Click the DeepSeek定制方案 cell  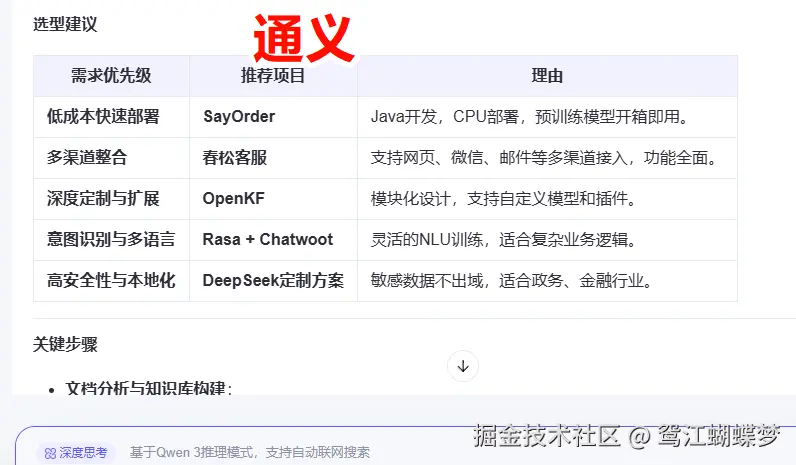(273, 281)
